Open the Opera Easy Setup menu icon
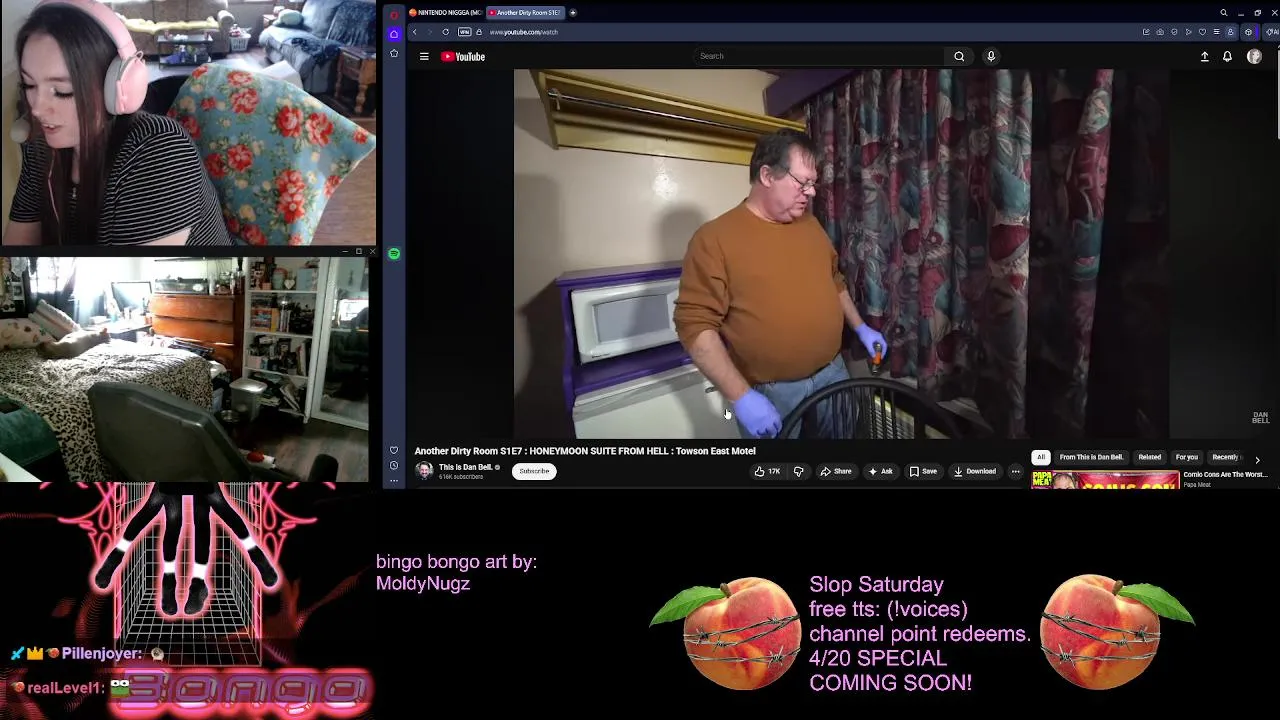This screenshot has height=720, width=1280. click(x=1216, y=32)
